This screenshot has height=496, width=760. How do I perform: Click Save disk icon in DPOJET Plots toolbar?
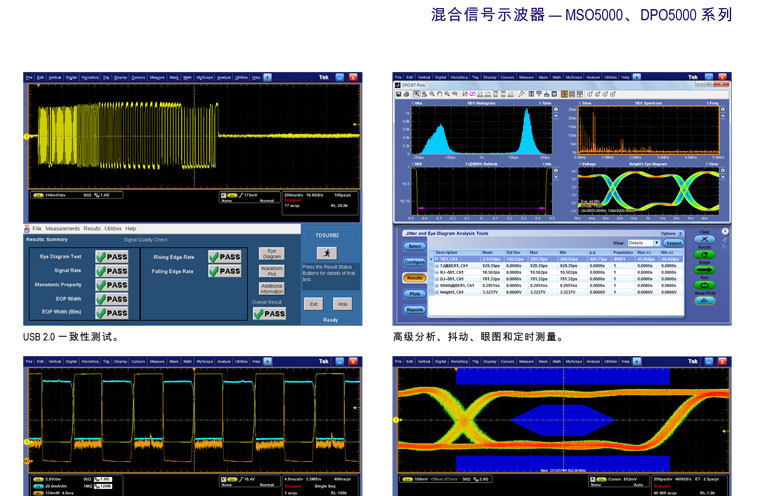(x=399, y=94)
